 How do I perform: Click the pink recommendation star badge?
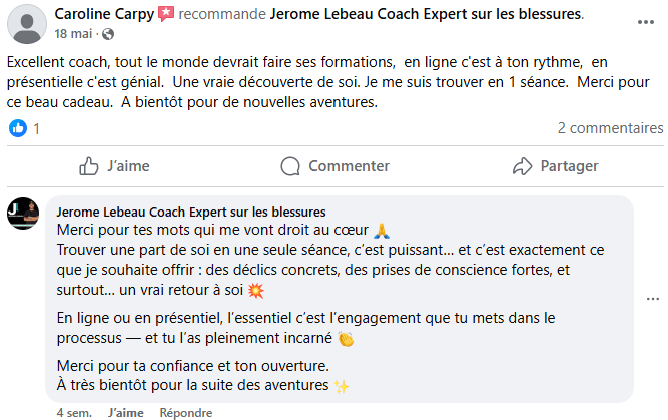(x=166, y=15)
